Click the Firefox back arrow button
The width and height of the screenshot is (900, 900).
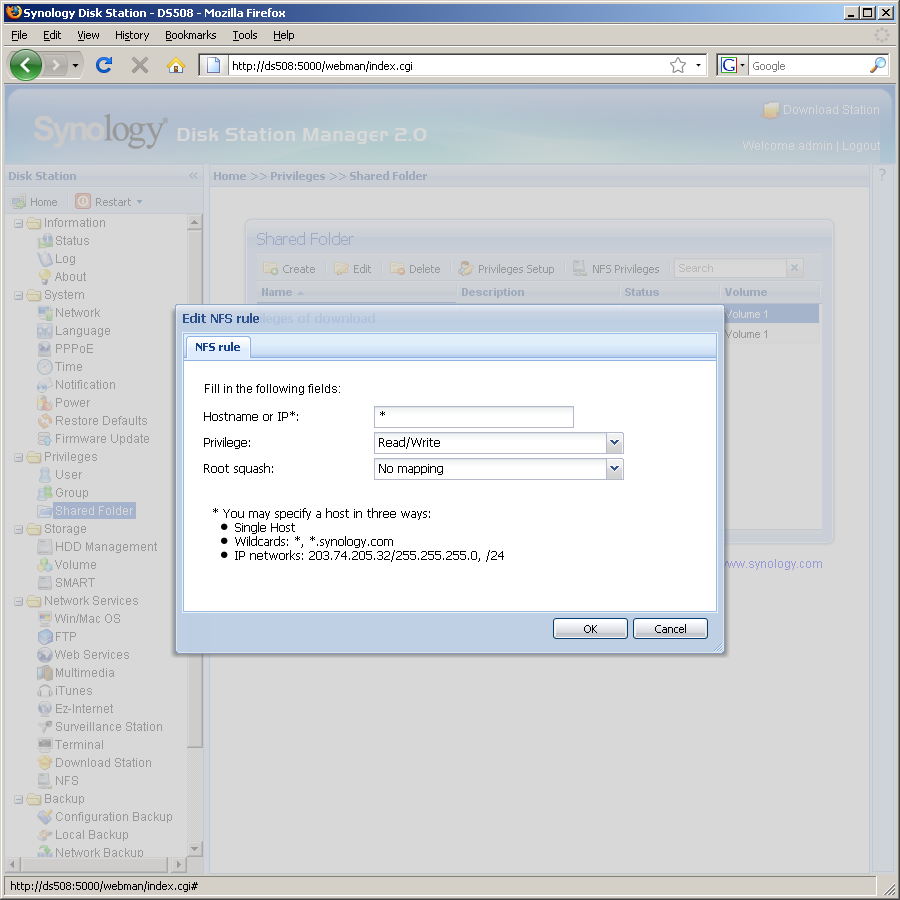[25, 65]
